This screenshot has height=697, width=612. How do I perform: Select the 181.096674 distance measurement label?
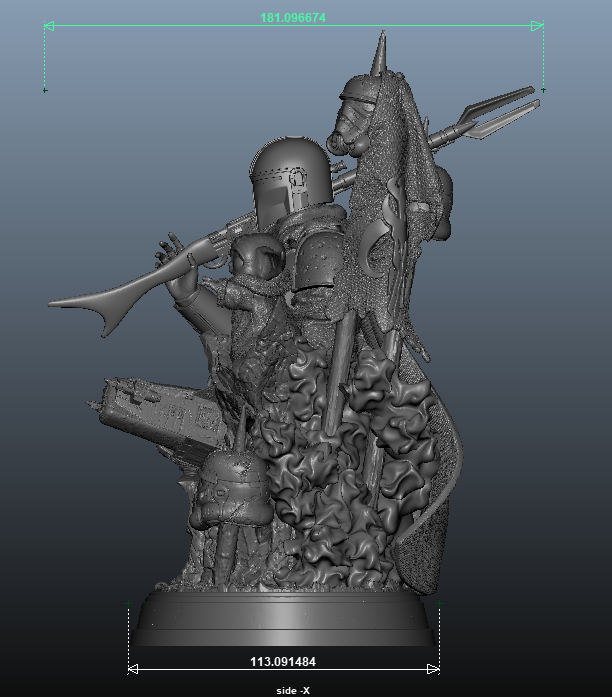point(293,18)
